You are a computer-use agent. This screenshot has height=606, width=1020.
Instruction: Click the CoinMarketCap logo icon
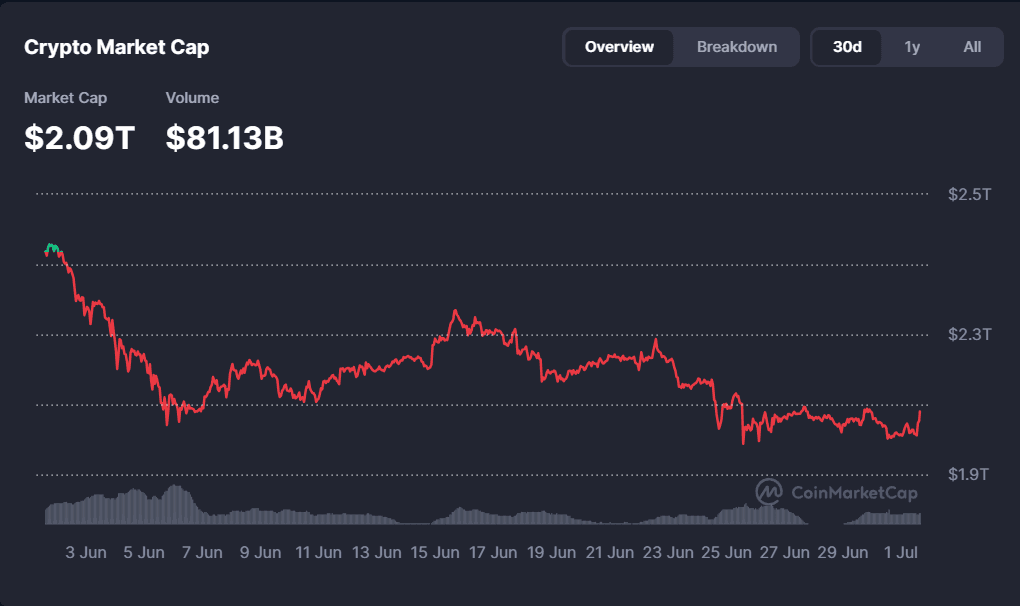coord(768,492)
